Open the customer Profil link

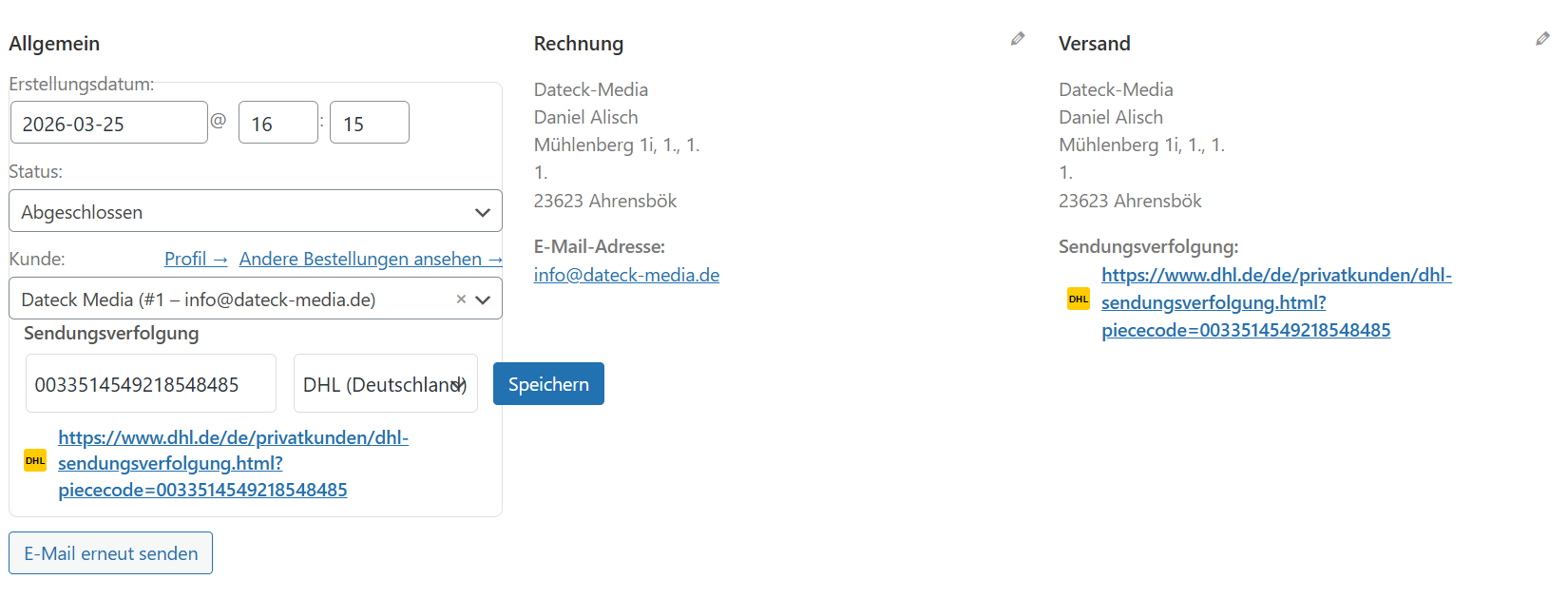tap(195, 259)
